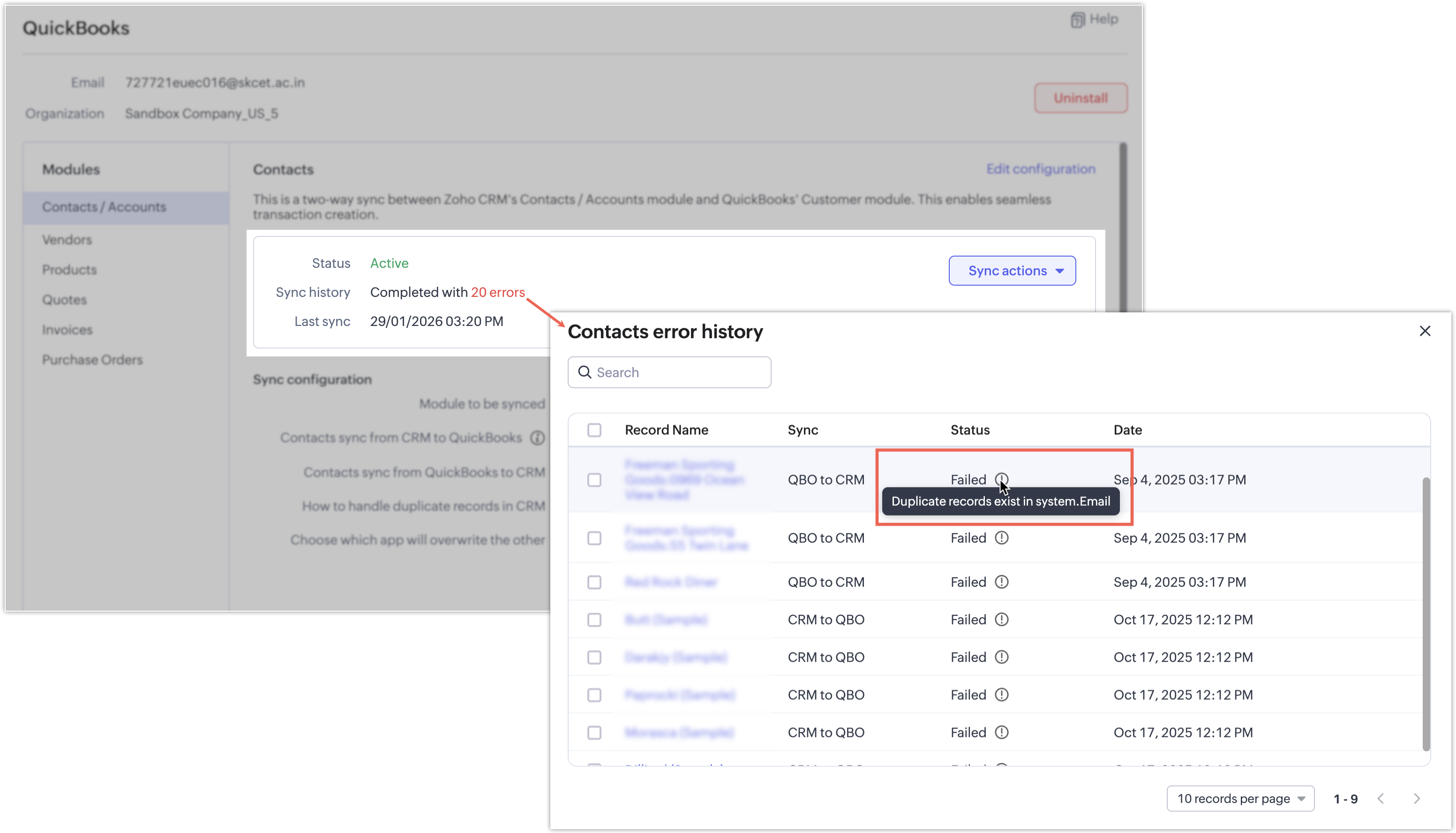Image resolution: width=1456 pixels, height=833 pixels.
Task: Click the Failed info icon in the Morasca (Sample) row
Action: click(x=1002, y=733)
